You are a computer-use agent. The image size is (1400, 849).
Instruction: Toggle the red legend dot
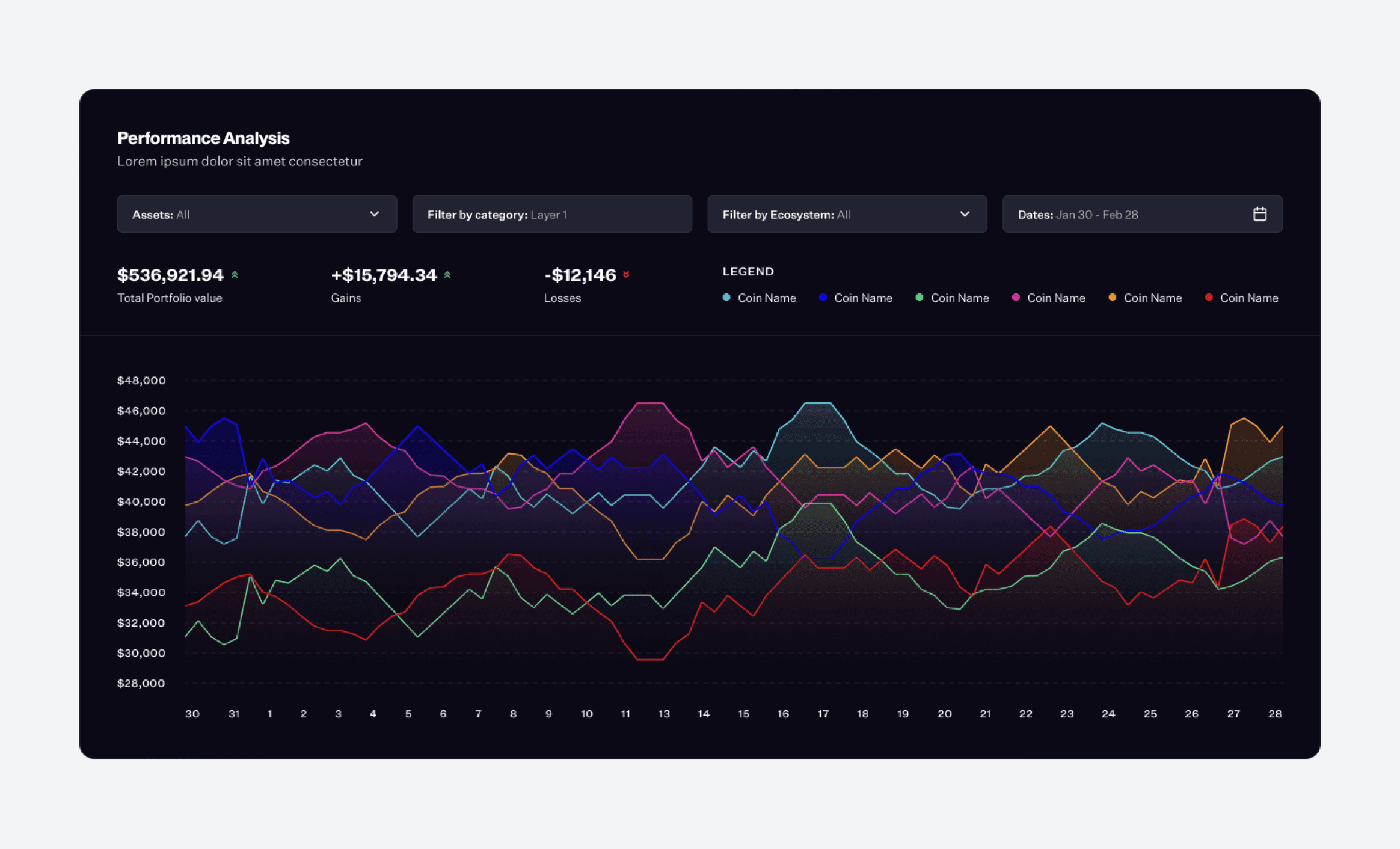(1209, 298)
